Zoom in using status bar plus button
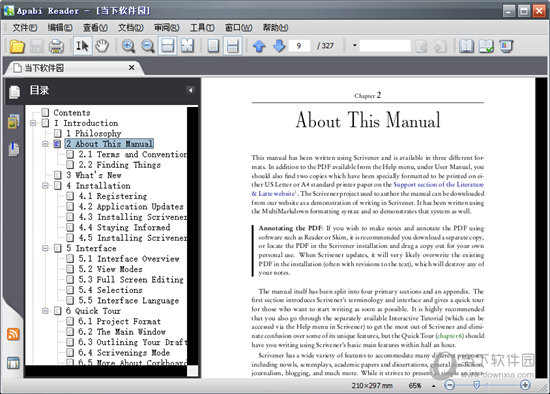The height and width of the screenshot is (394, 550). (x=525, y=385)
